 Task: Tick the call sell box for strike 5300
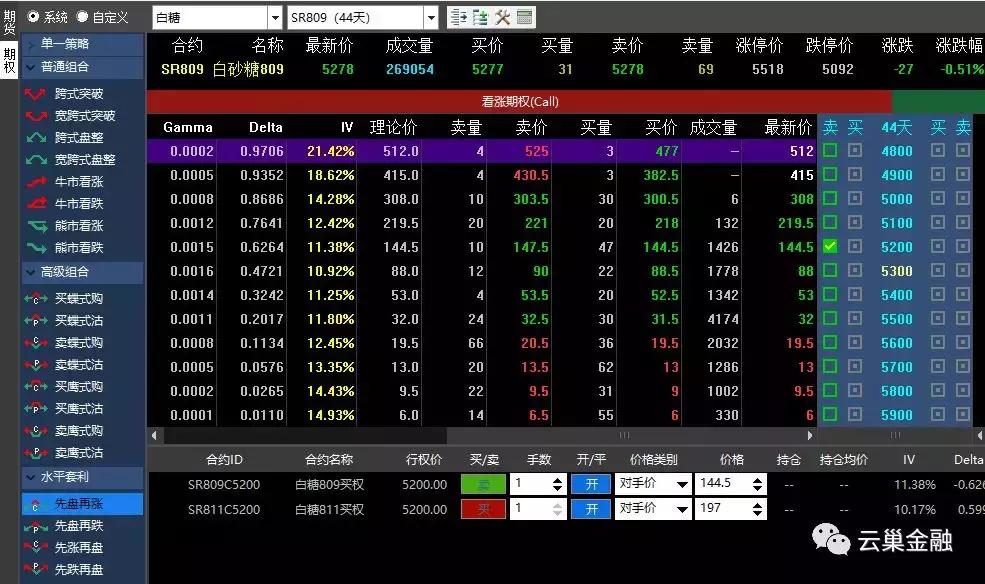tap(830, 271)
